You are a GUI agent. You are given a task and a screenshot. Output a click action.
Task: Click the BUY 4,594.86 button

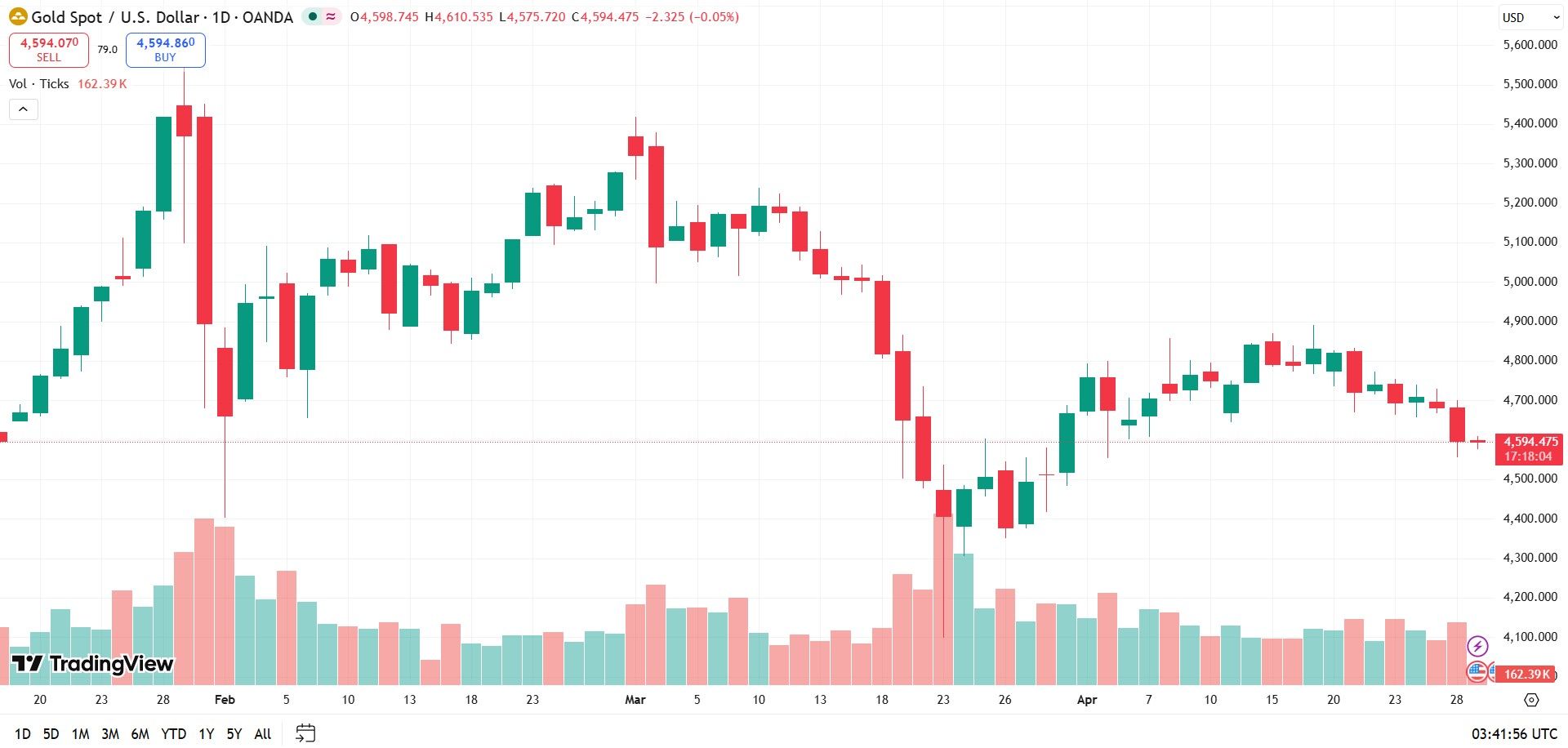pos(165,50)
